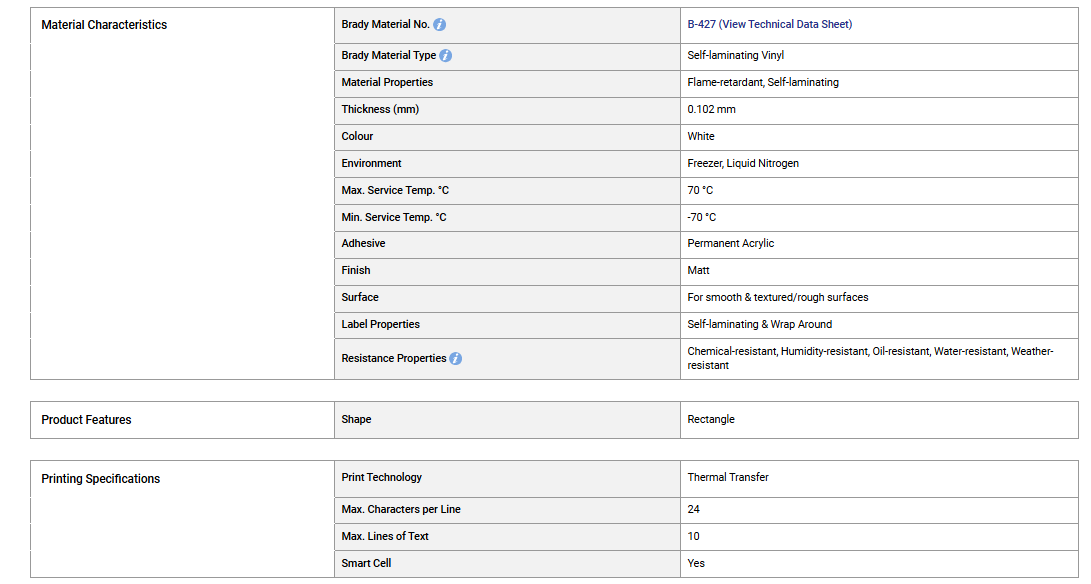Click info icon beside Brady Material Type
The width and height of the screenshot is (1091, 584).
445,56
